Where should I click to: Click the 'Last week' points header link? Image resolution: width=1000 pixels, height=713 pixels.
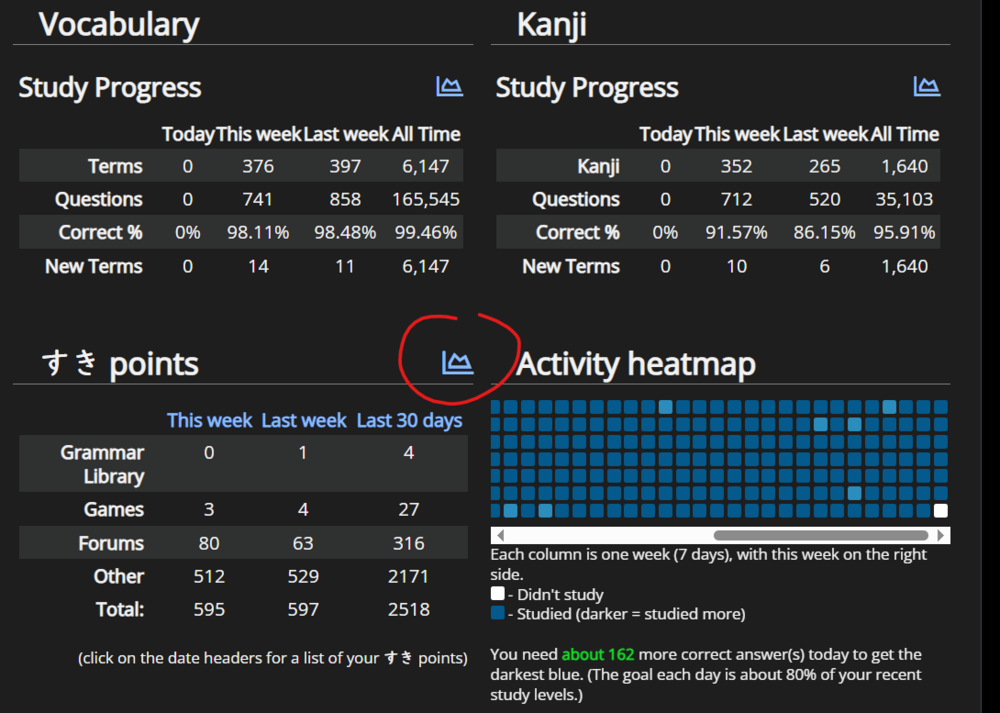[x=304, y=420]
